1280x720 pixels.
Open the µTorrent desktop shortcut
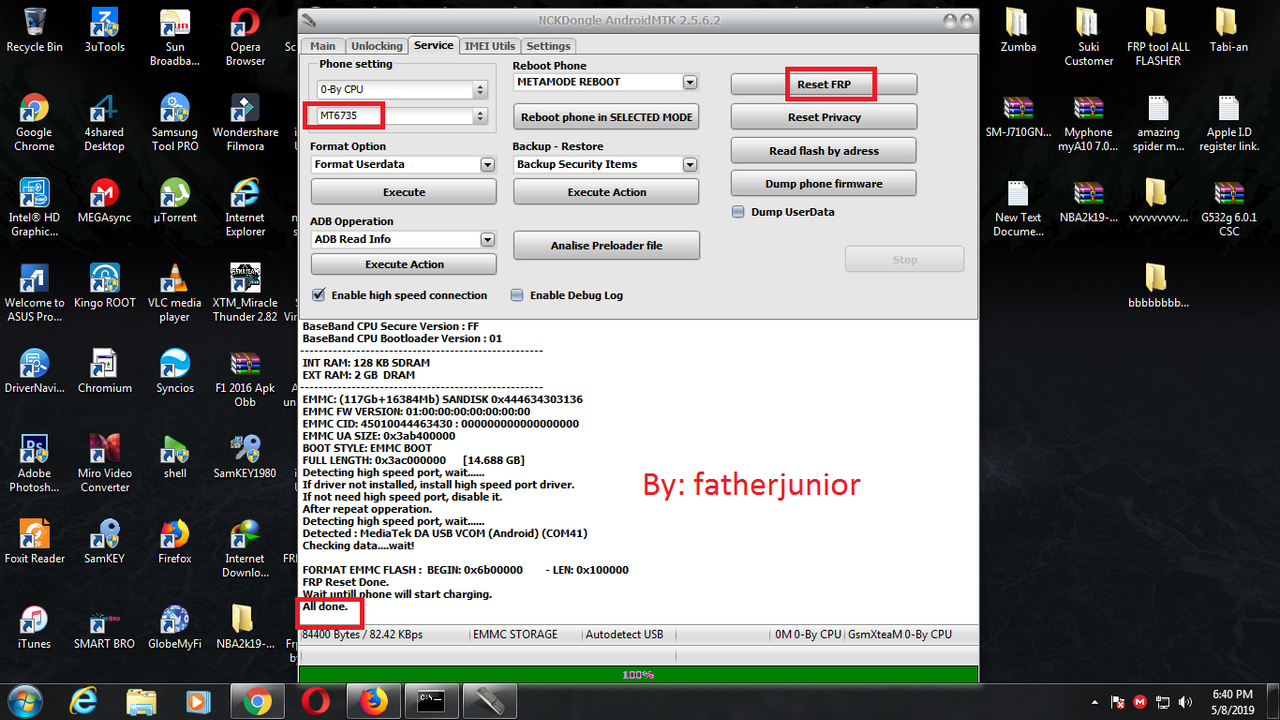175,200
